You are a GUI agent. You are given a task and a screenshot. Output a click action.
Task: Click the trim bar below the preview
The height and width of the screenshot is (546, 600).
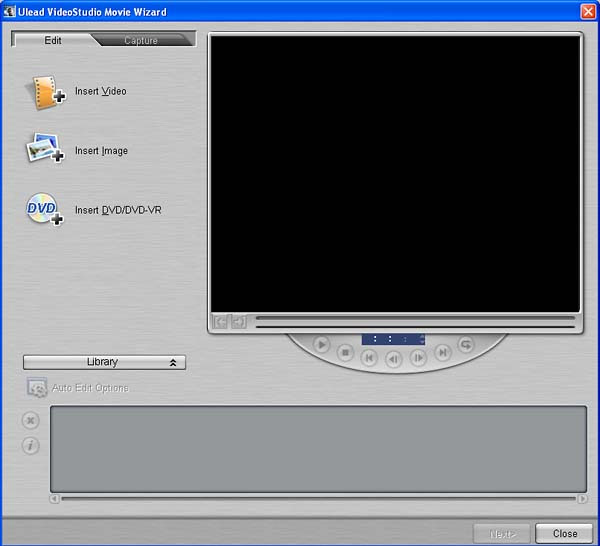pos(415,327)
